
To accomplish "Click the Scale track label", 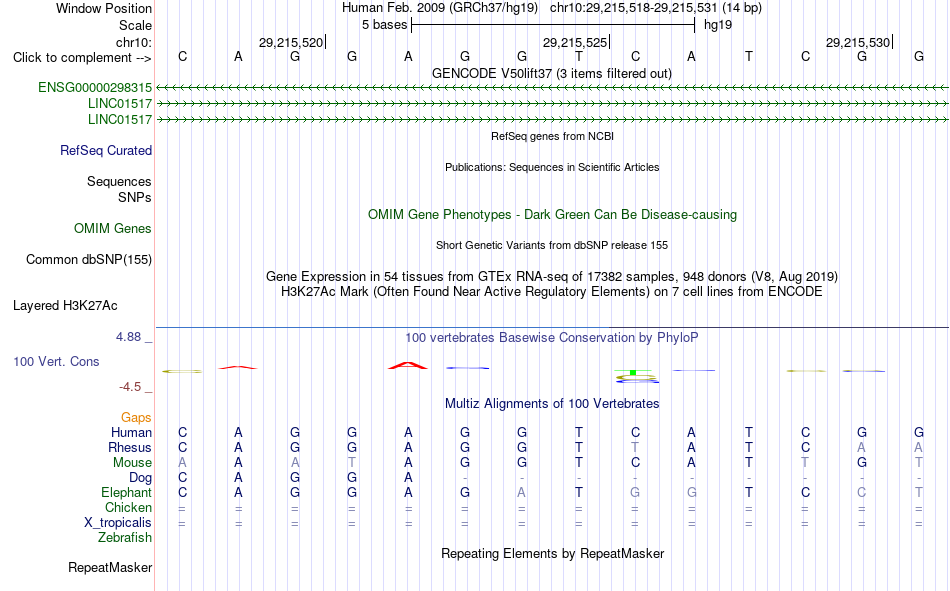I will coord(135,25).
